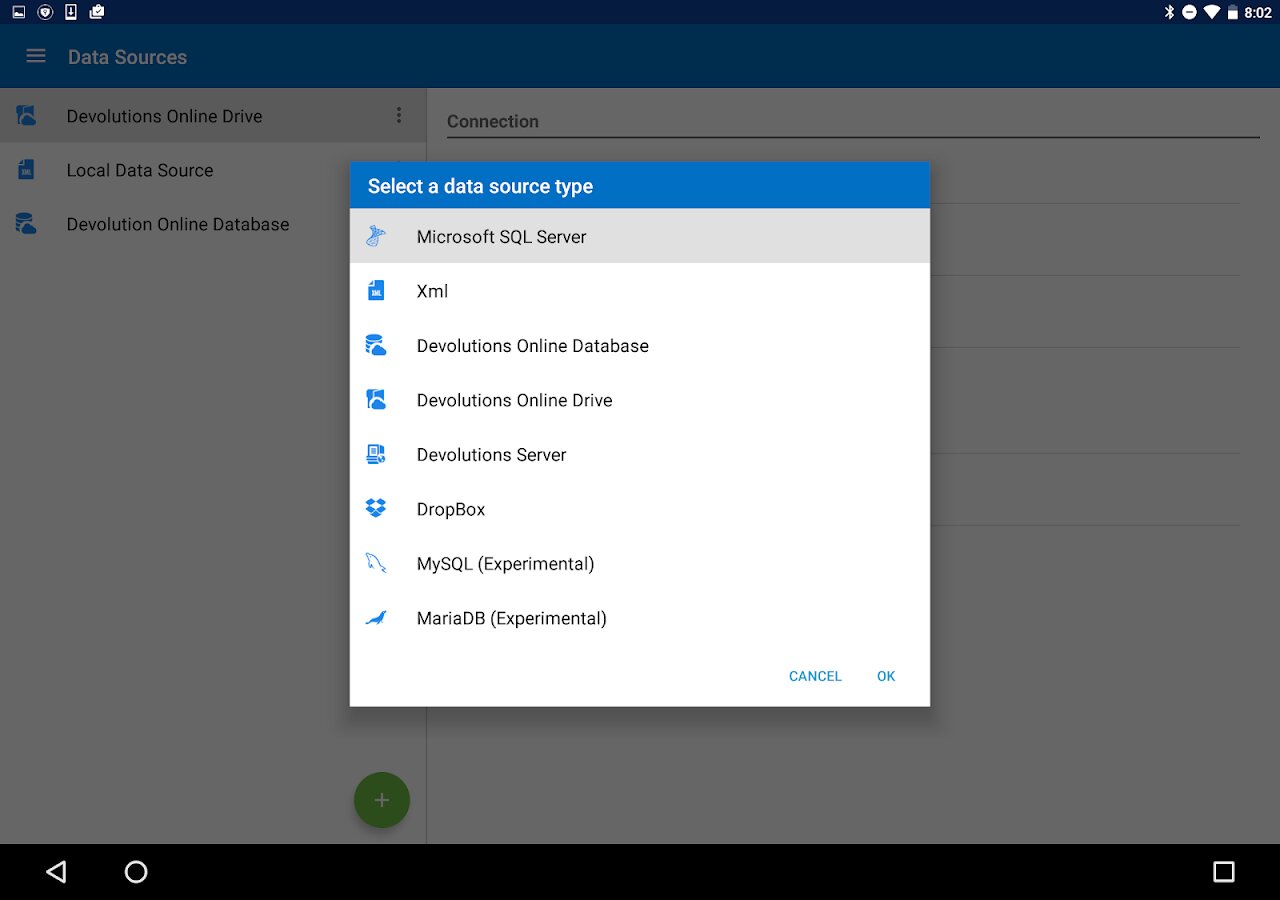This screenshot has width=1280, height=900.
Task: Tap the Android back navigation button
Action: pos(56,872)
